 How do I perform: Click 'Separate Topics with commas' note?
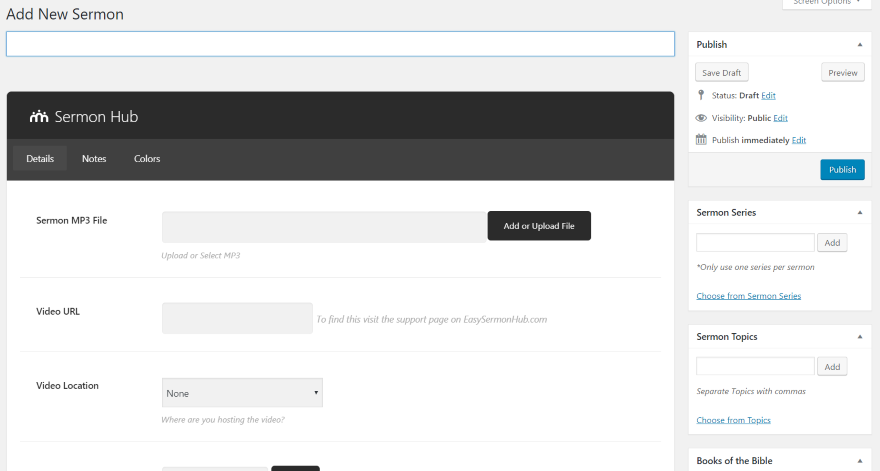click(x=751, y=391)
